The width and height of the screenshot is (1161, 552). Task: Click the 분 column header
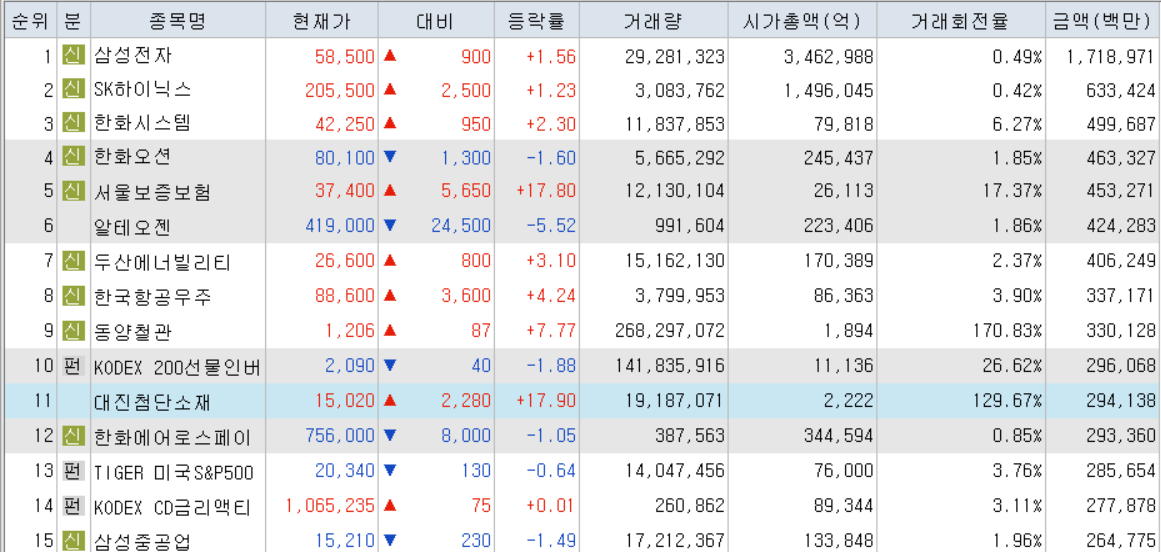[x=74, y=21]
